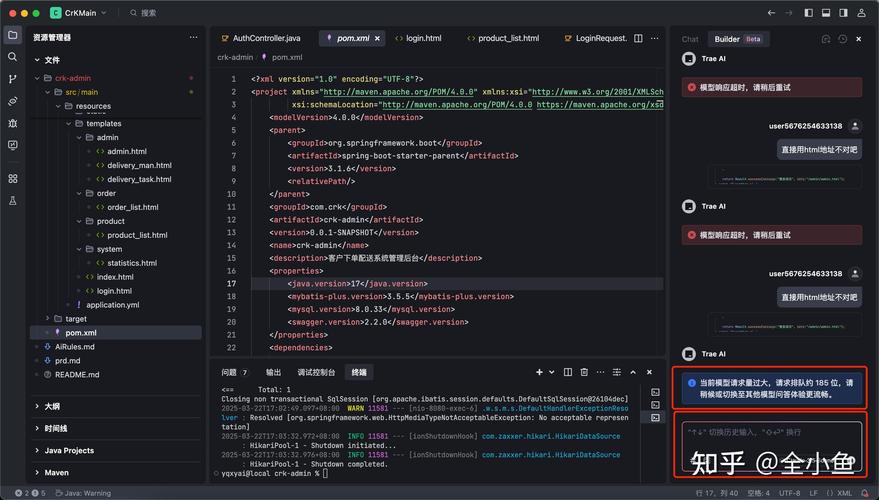Image resolution: width=879 pixels, height=500 pixels.
Task: Maximize panel with the up chevron
Action: click(633, 372)
